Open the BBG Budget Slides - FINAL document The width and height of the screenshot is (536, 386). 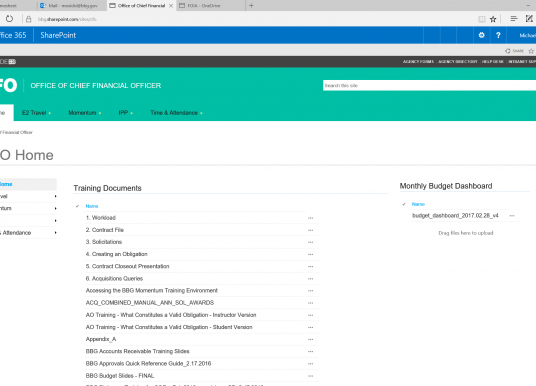120,376
